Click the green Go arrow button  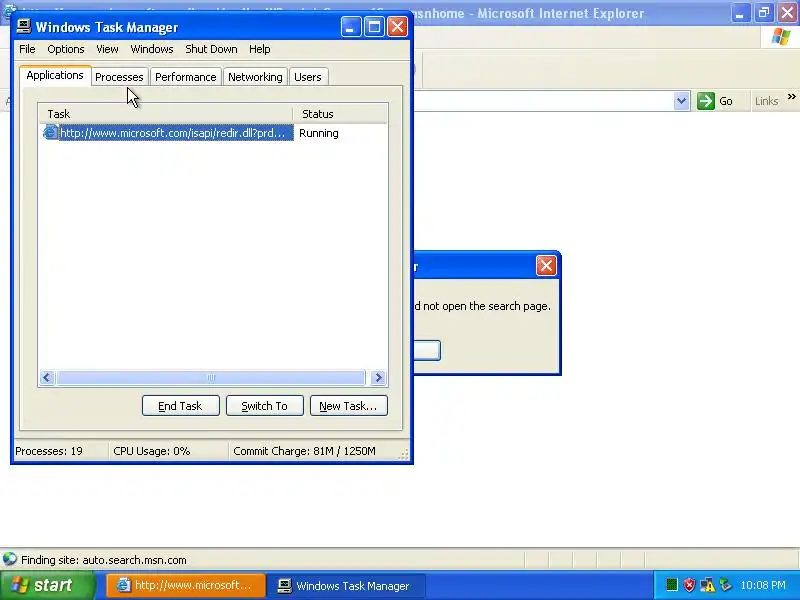coord(706,101)
